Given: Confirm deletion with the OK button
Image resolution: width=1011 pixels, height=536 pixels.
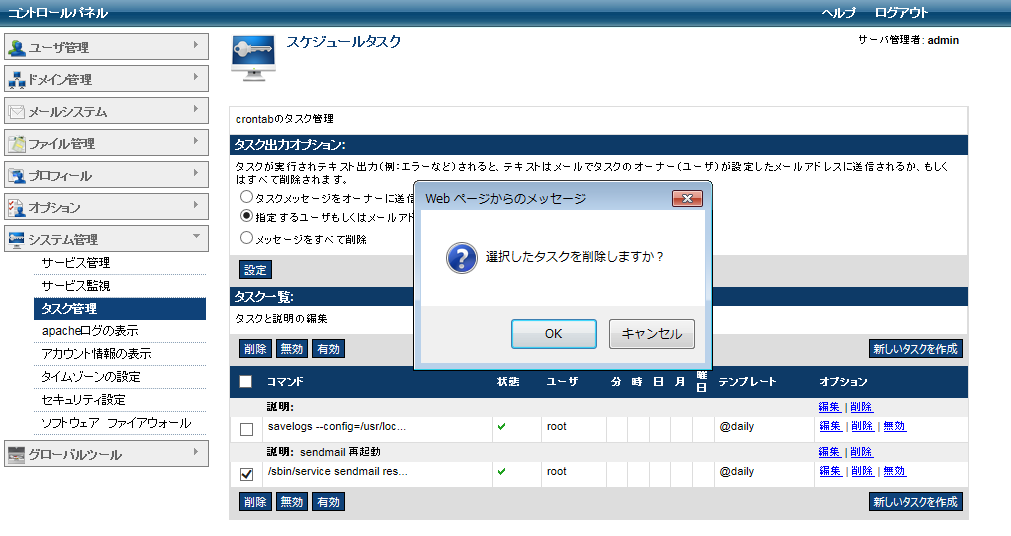Looking at the screenshot, I should tap(553, 334).
